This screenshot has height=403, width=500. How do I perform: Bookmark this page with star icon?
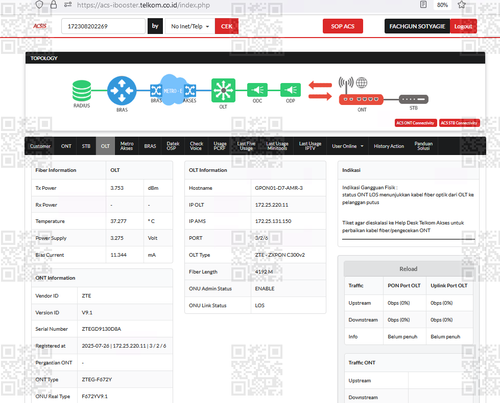pos(461,4)
